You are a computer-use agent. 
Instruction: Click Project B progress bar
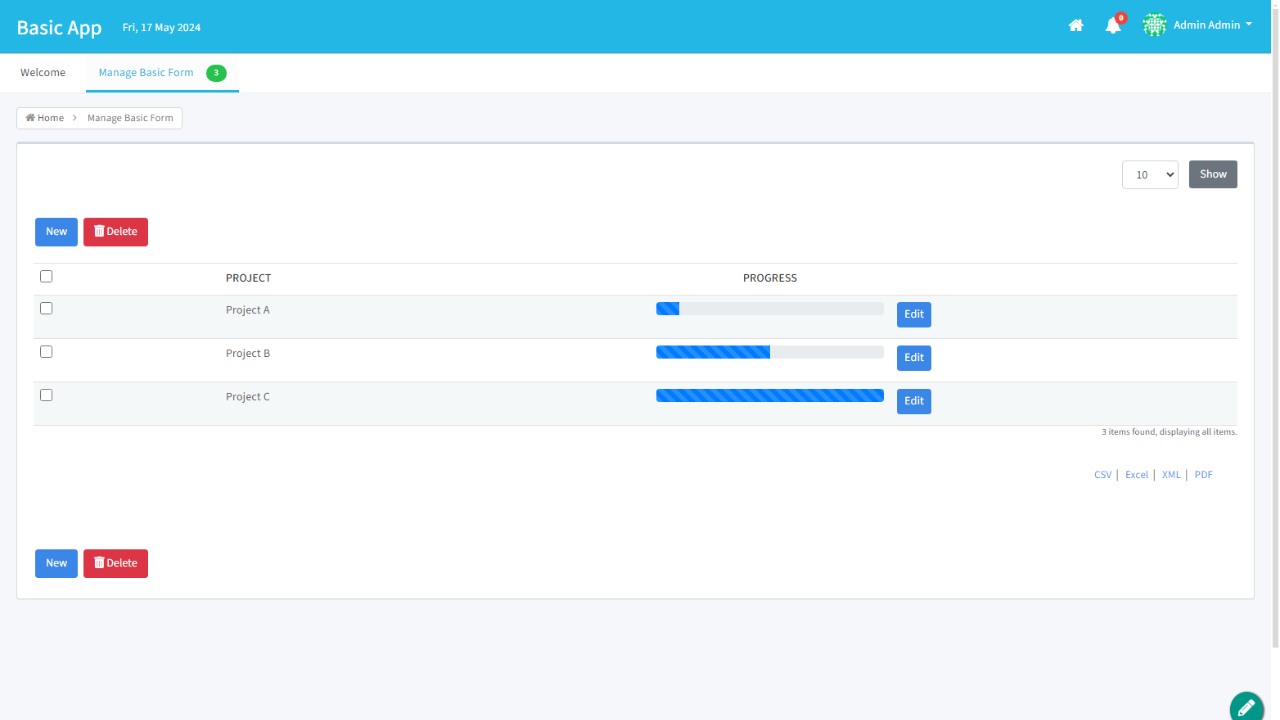pos(770,352)
